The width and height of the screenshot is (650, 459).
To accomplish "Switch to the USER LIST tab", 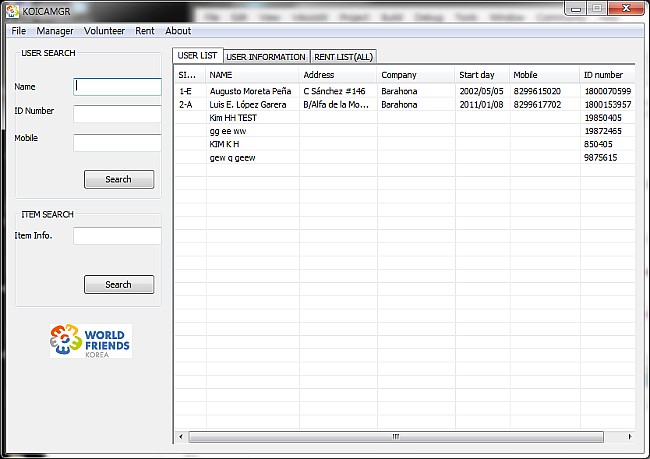I will tap(197, 56).
